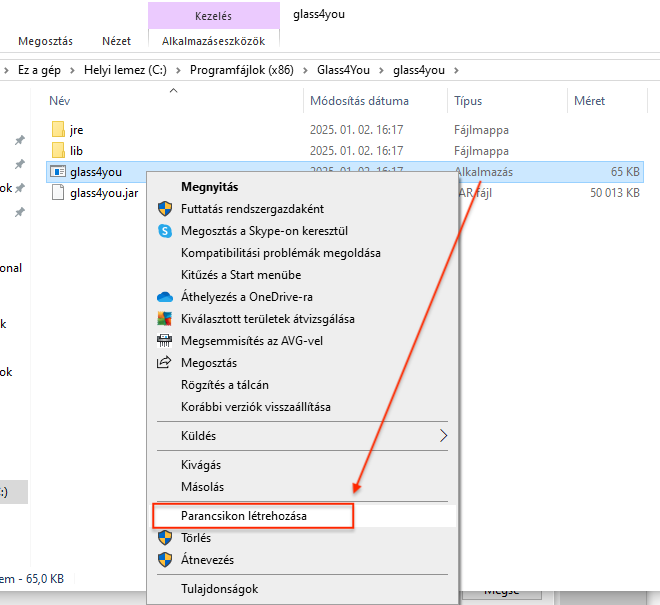Screen dimensions: 660x605
Task: Select Parancsikon létrehozása from context menu
Action: click(243, 516)
